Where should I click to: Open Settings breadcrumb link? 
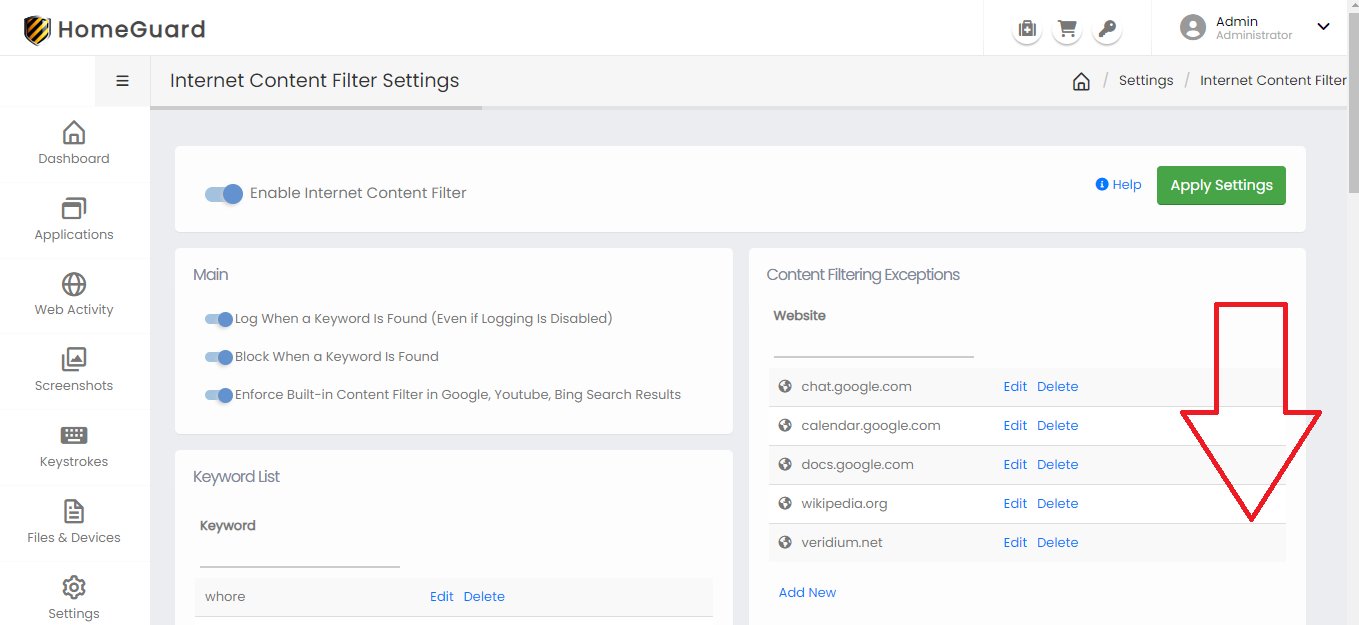pyautogui.click(x=1146, y=81)
